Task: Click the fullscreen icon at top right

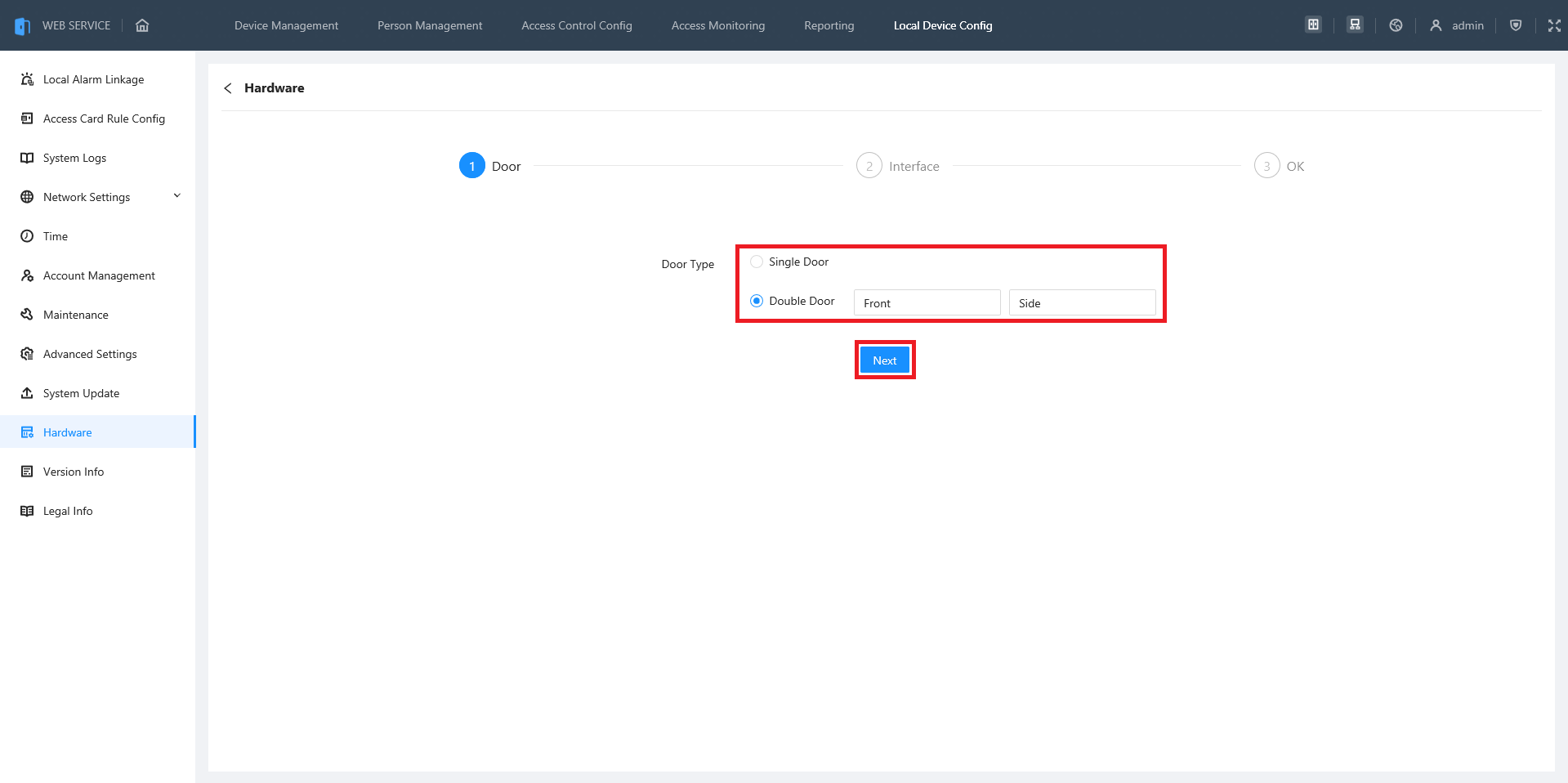Action: (x=1553, y=25)
